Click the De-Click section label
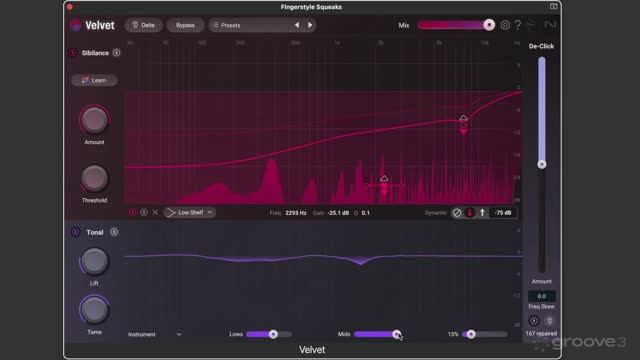Image resolution: width=640 pixels, height=360 pixels. 541,46
